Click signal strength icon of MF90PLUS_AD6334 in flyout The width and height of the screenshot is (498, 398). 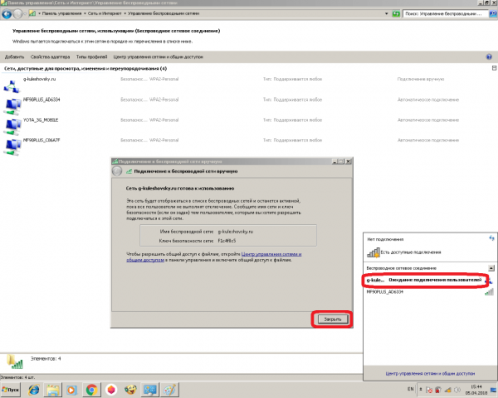489,292
